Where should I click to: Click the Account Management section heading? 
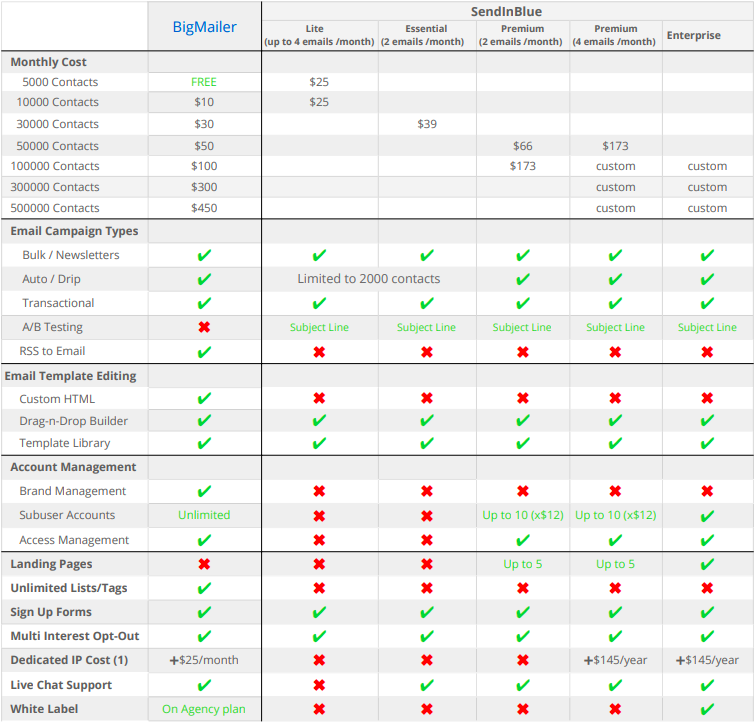(x=73, y=467)
